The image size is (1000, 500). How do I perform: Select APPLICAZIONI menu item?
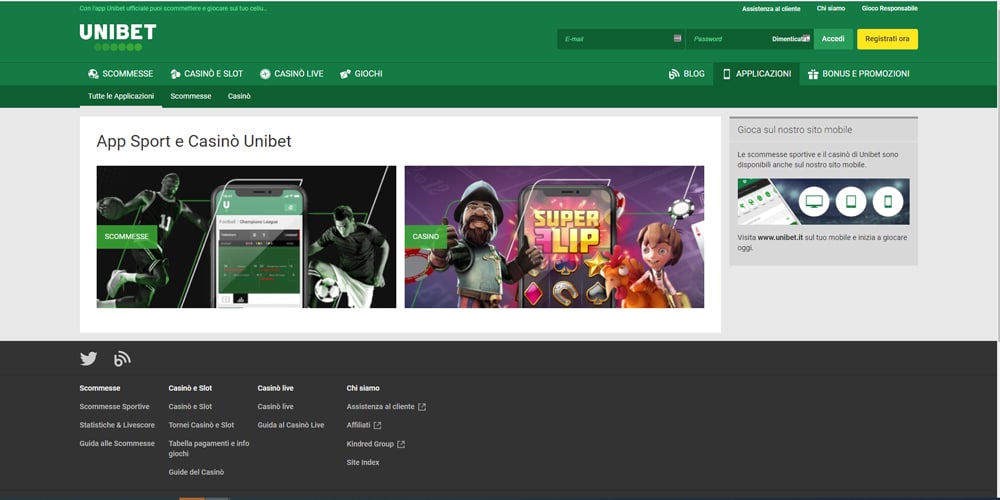[x=757, y=74]
